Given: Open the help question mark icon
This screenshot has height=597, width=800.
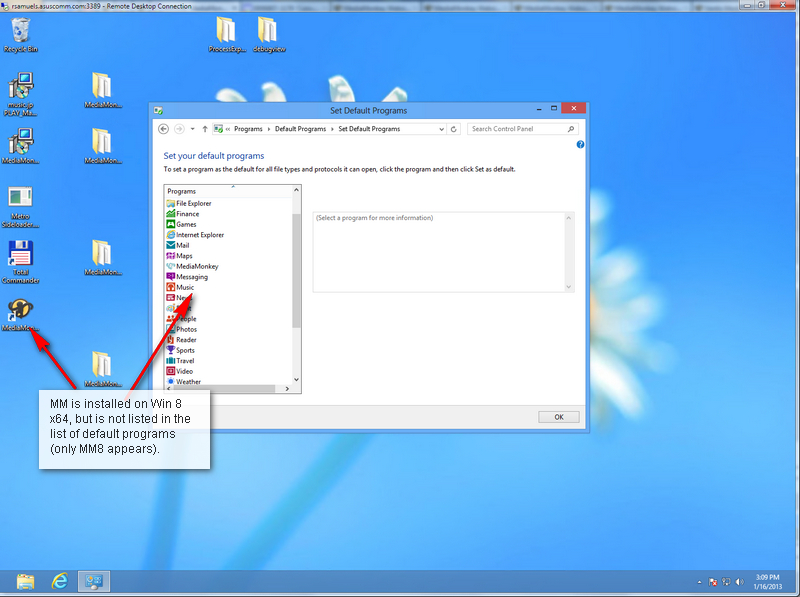Looking at the screenshot, I should [x=580, y=145].
